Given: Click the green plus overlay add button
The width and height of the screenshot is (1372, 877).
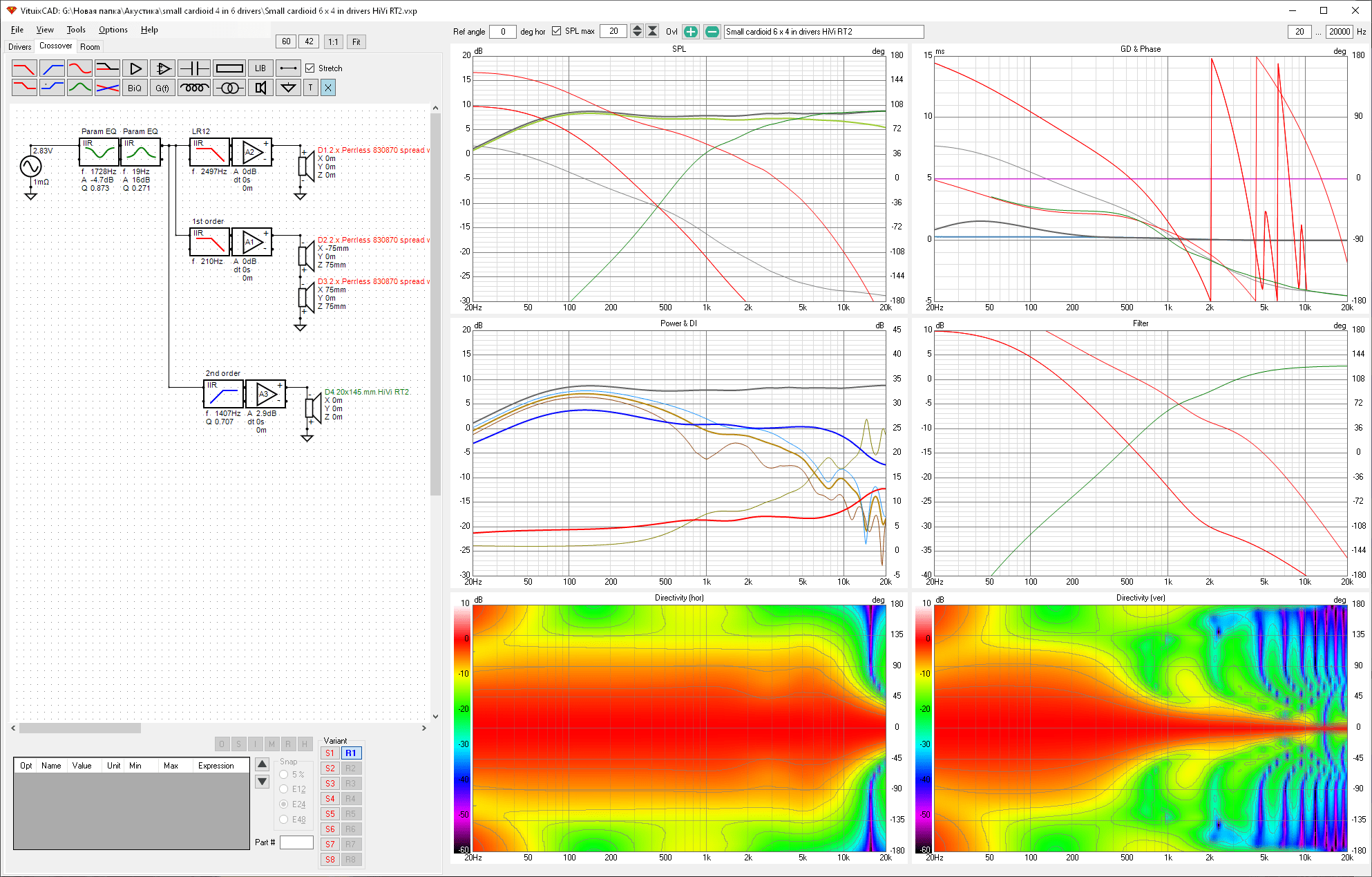Looking at the screenshot, I should pos(691,32).
